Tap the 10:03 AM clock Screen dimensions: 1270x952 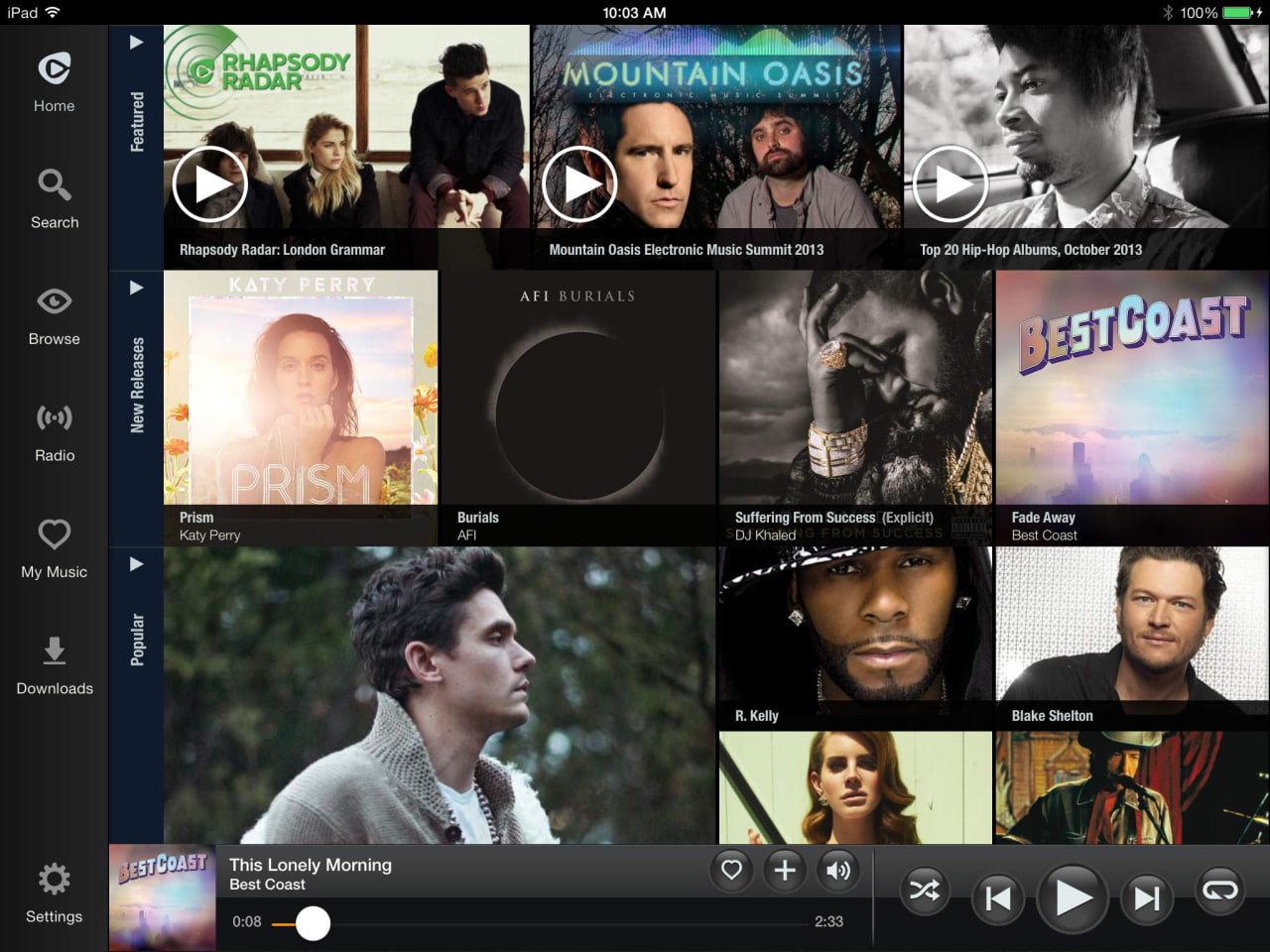[634, 13]
